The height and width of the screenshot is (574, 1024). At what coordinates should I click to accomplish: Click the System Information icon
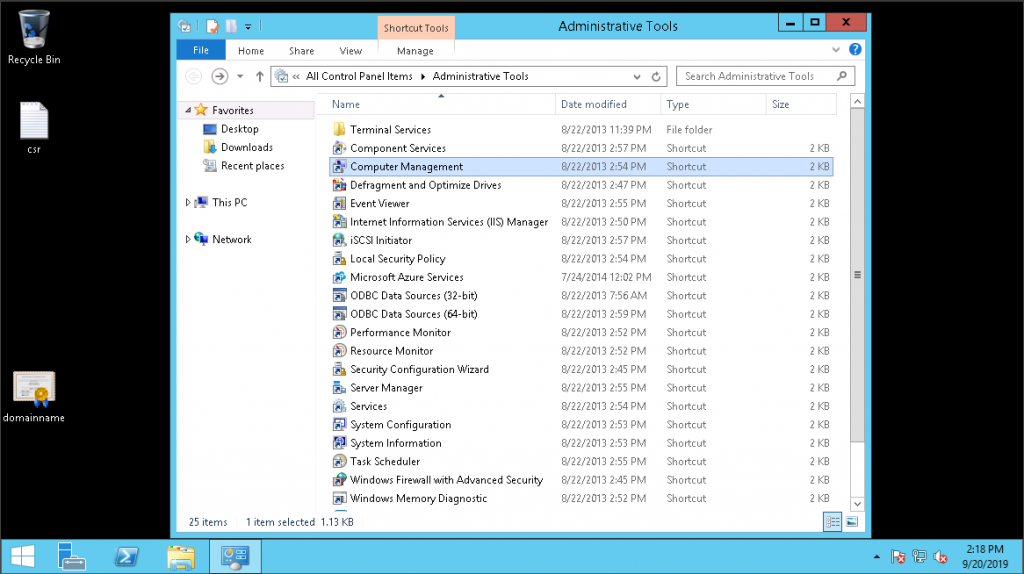(x=339, y=443)
